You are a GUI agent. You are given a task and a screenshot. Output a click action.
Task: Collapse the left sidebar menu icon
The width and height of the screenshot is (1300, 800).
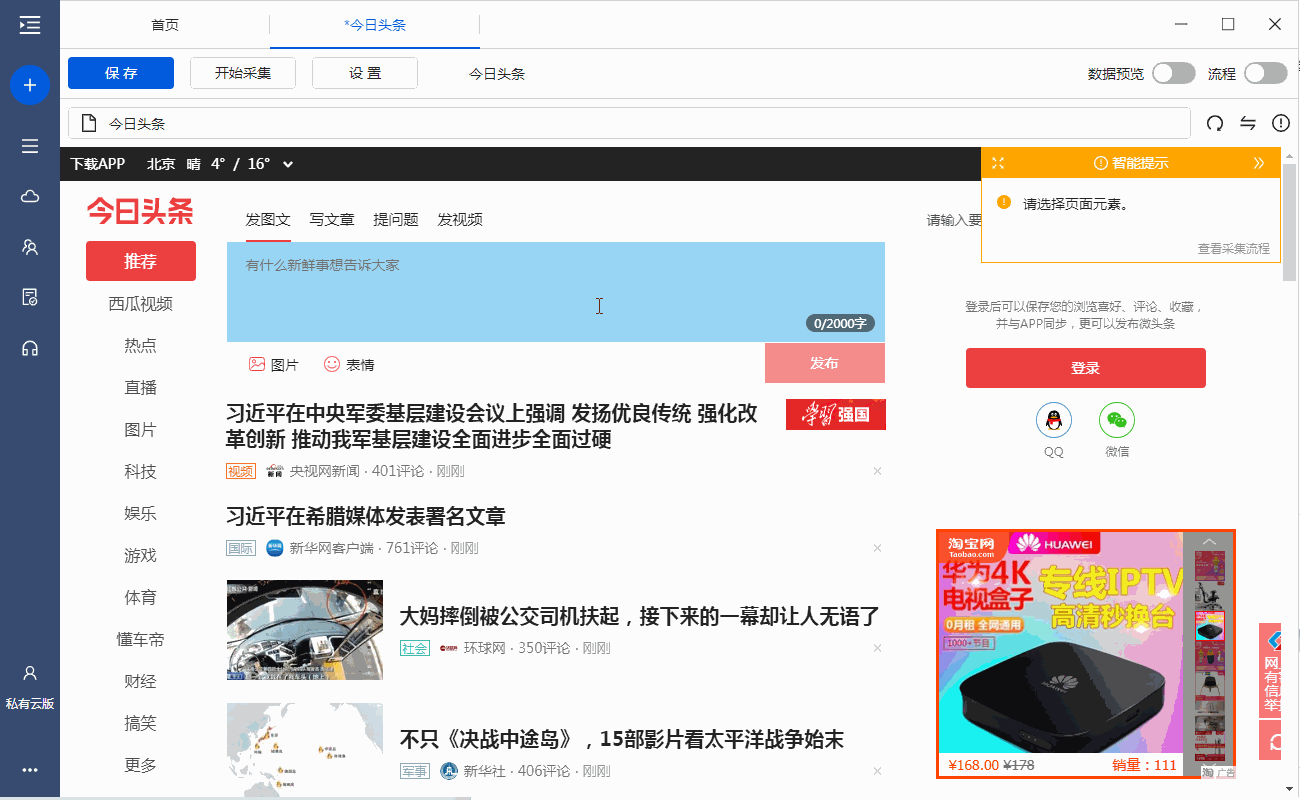tap(30, 25)
